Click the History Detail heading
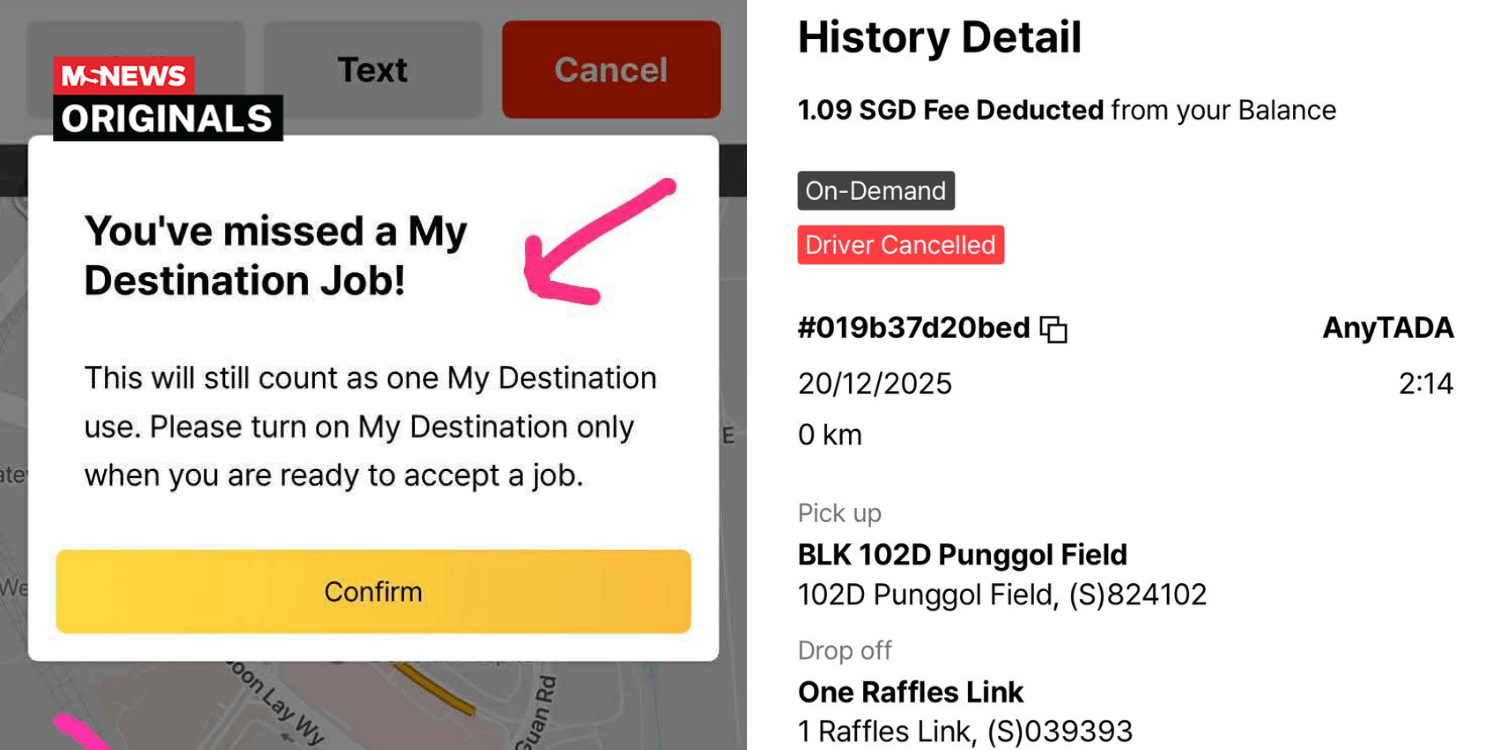This screenshot has height=750, width=1500. (x=939, y=39)
